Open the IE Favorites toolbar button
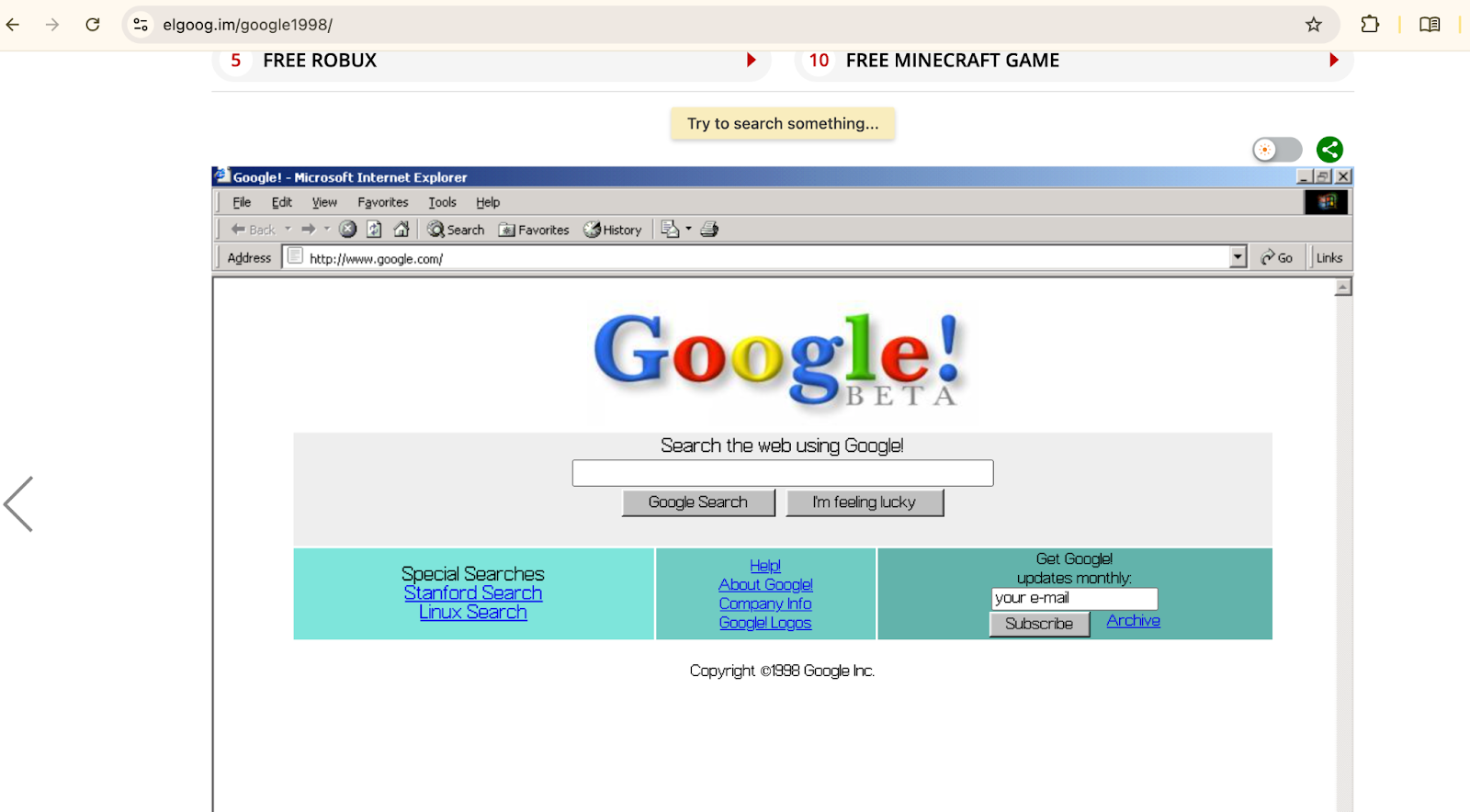The image size is (1470, 812). tap(534, 230)
